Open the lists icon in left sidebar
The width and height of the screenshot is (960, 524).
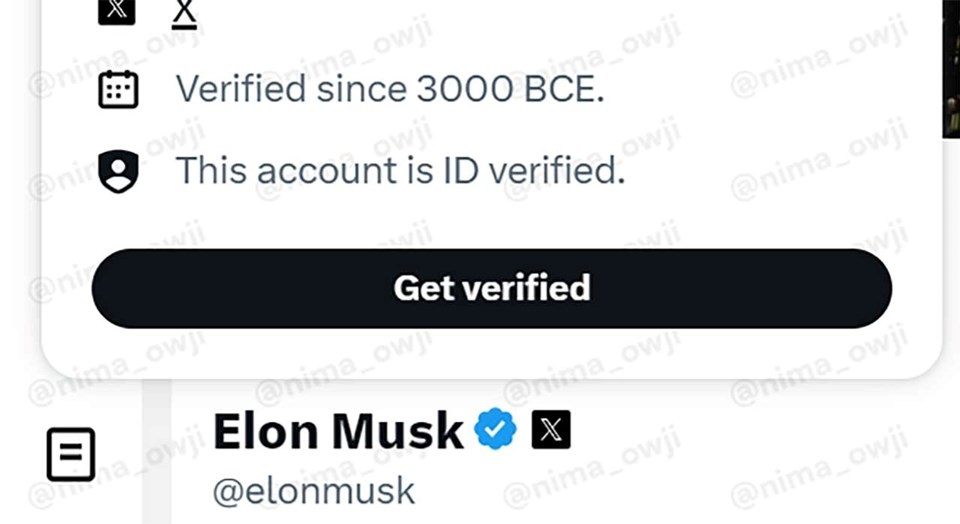point(71,454)
